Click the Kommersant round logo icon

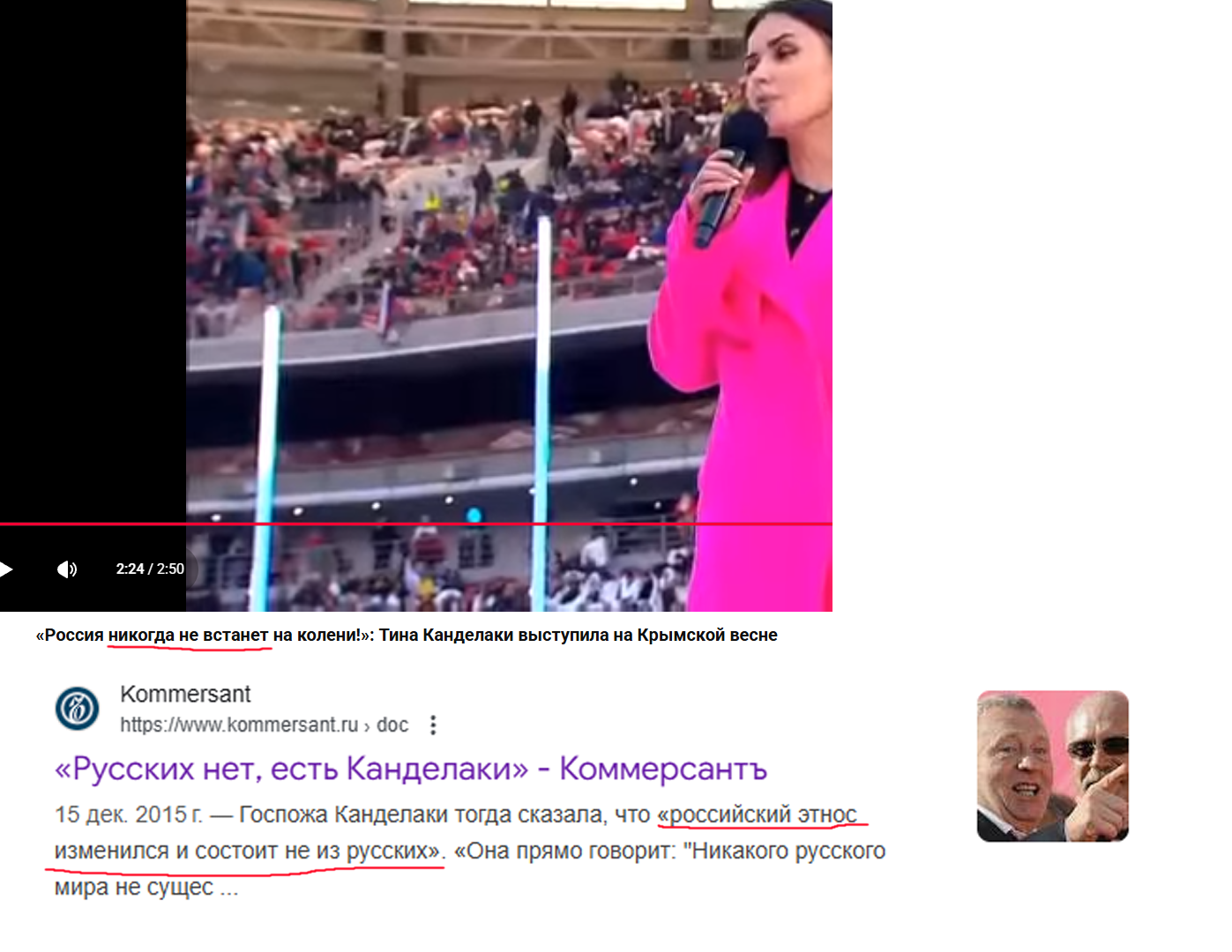tap(78, 708)
